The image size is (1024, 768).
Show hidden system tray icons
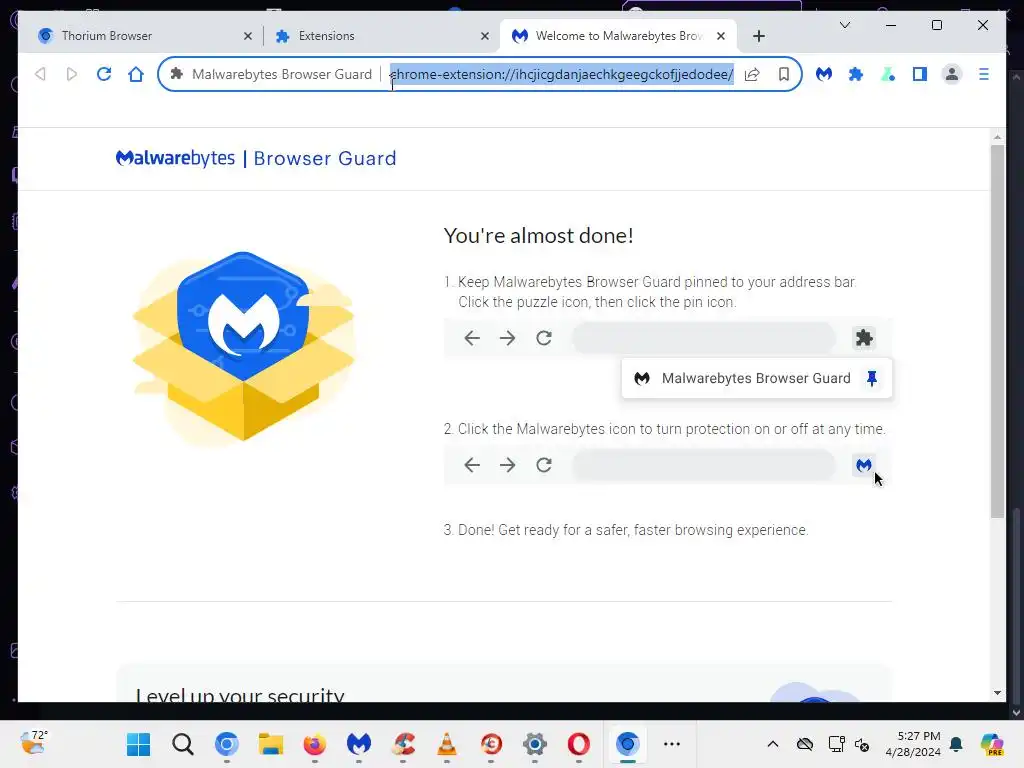pyautogui.click(x=773, y=744)
